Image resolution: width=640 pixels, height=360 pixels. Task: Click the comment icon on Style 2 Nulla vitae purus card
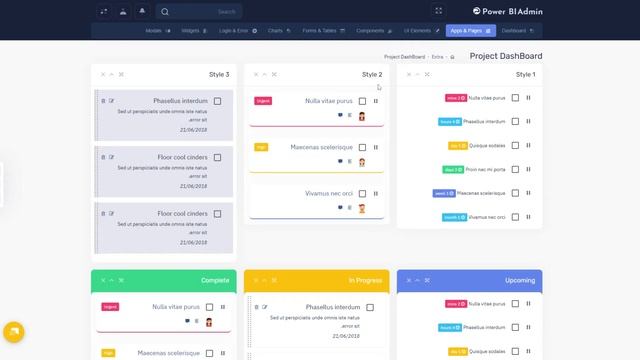pyautogui.click(x=340, y=115)
